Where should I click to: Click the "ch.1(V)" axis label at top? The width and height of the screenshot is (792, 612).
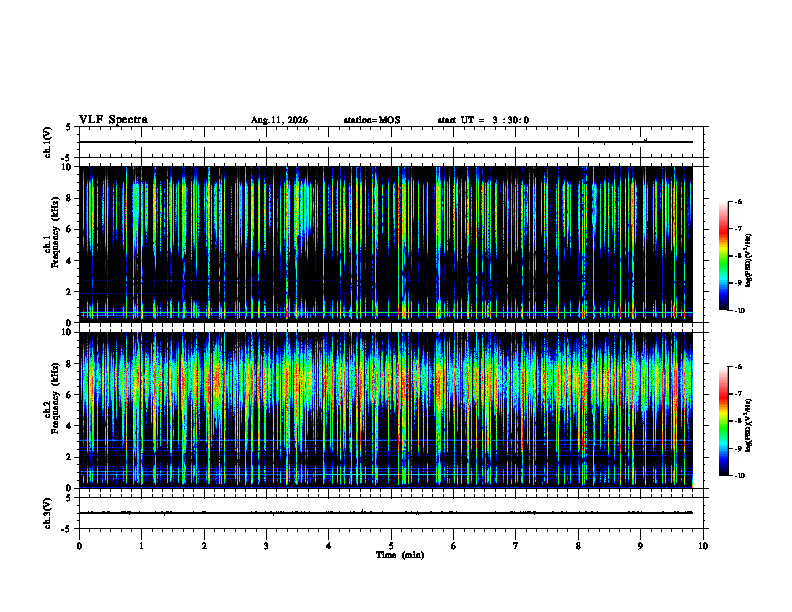(47, 142)
